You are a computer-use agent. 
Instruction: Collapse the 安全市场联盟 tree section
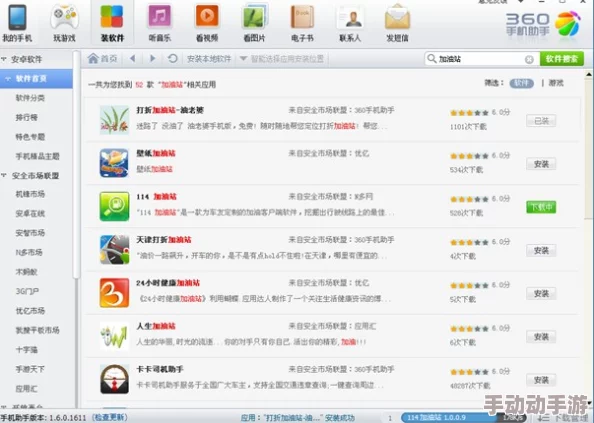tap(4, 175)
